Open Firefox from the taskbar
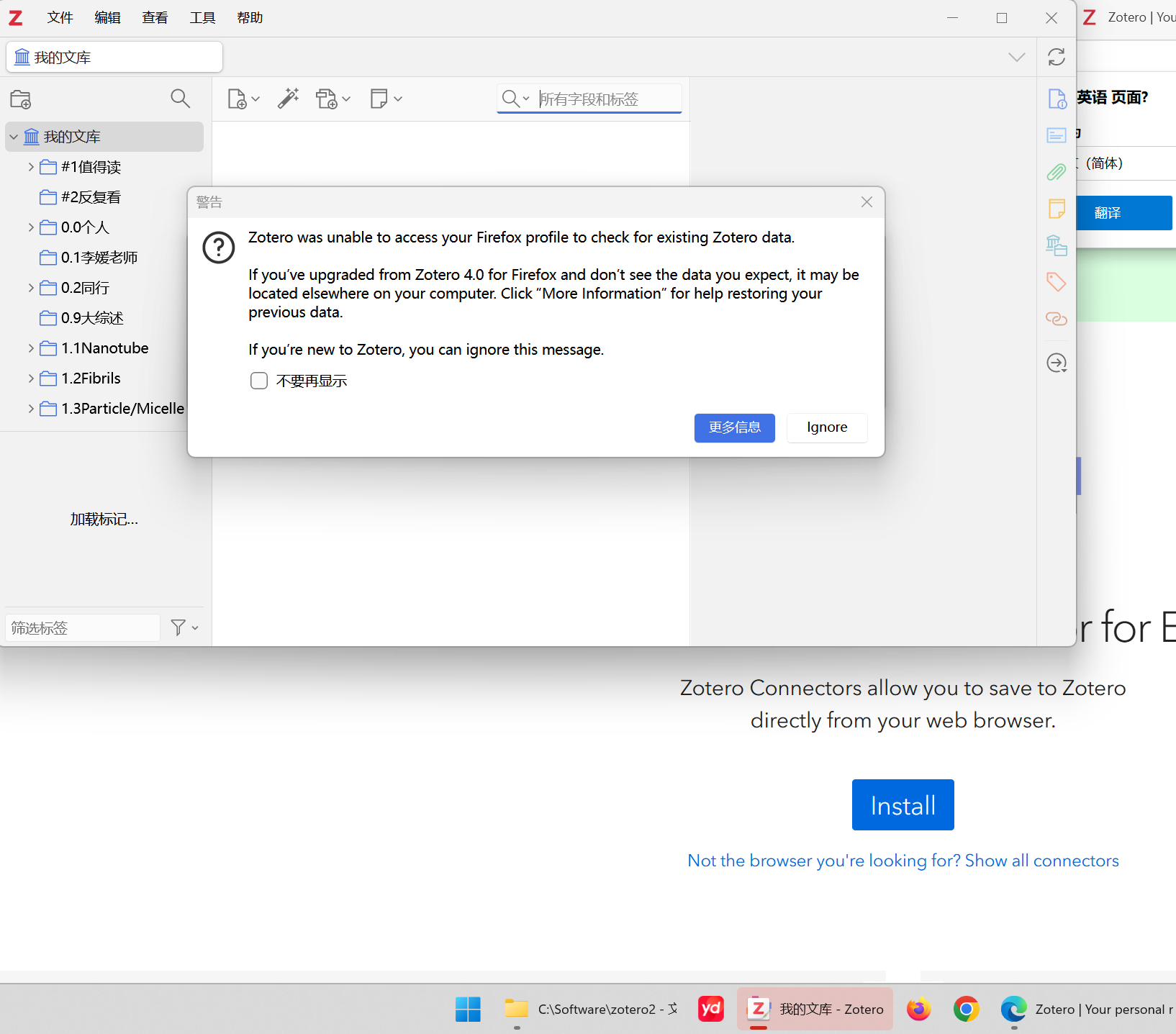1176x1034 pixels. point(918,1009)
